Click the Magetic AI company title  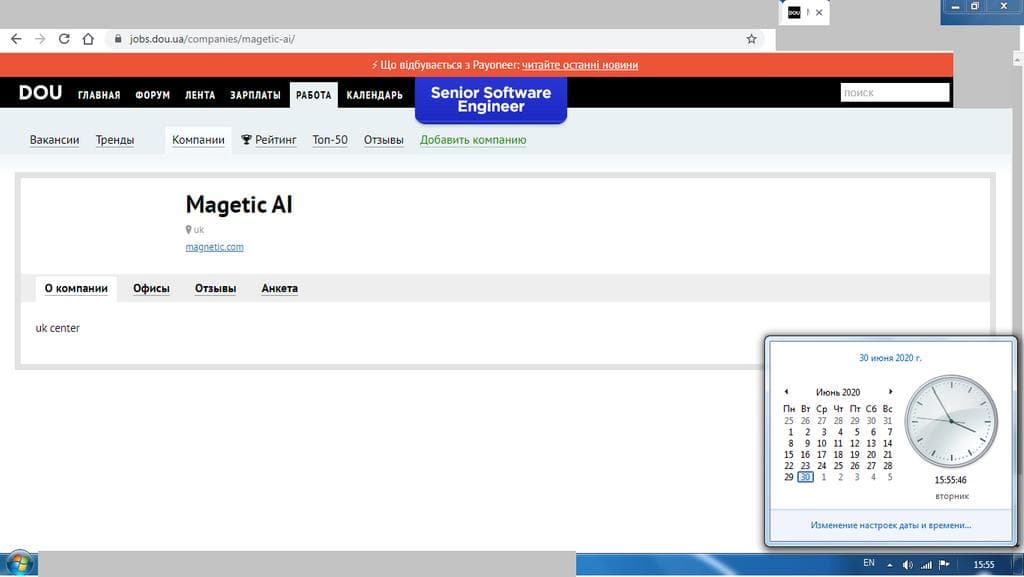(x=239, y=204)
